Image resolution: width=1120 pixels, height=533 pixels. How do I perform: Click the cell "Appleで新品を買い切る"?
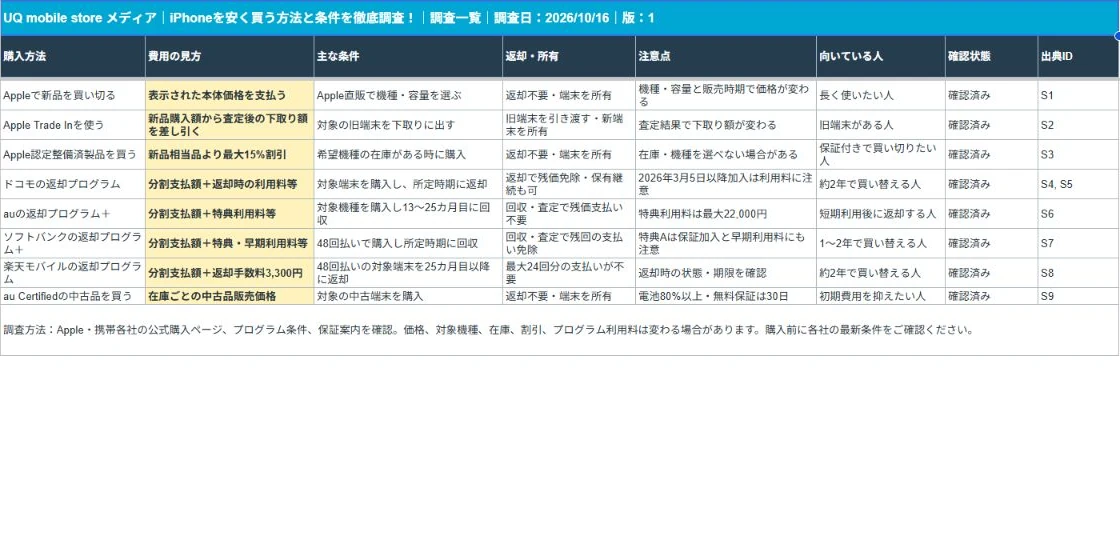click(73, 95)
